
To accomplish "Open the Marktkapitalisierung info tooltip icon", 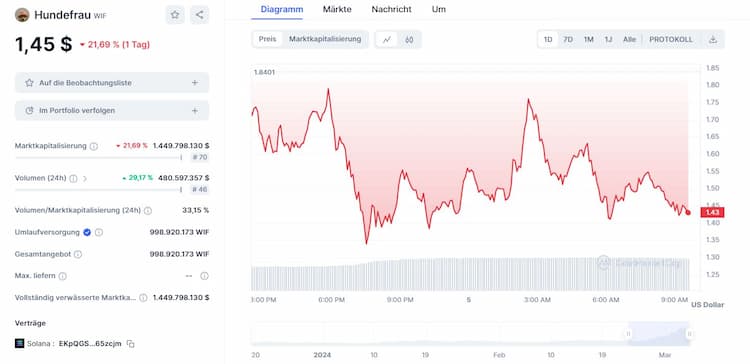I will coord(94,146).
